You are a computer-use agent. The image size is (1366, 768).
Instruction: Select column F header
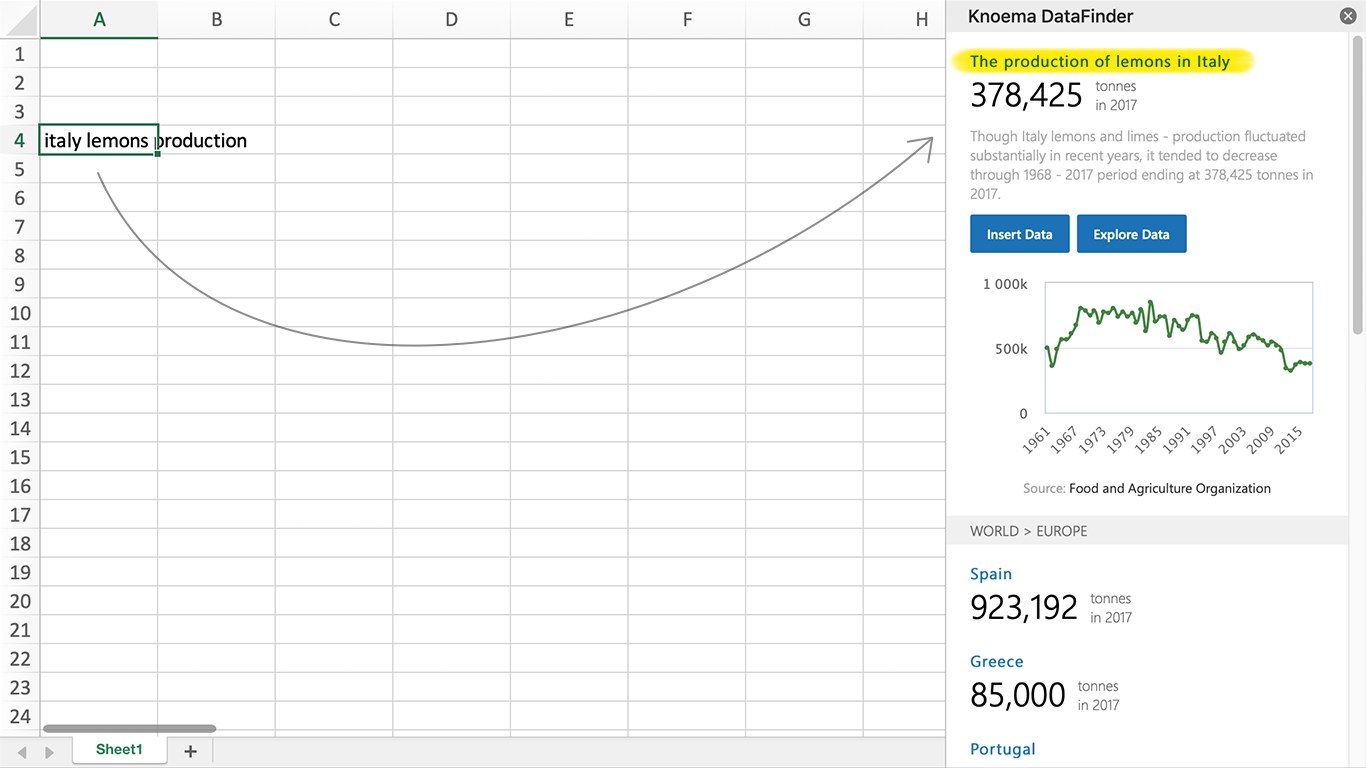pos(686,19)
